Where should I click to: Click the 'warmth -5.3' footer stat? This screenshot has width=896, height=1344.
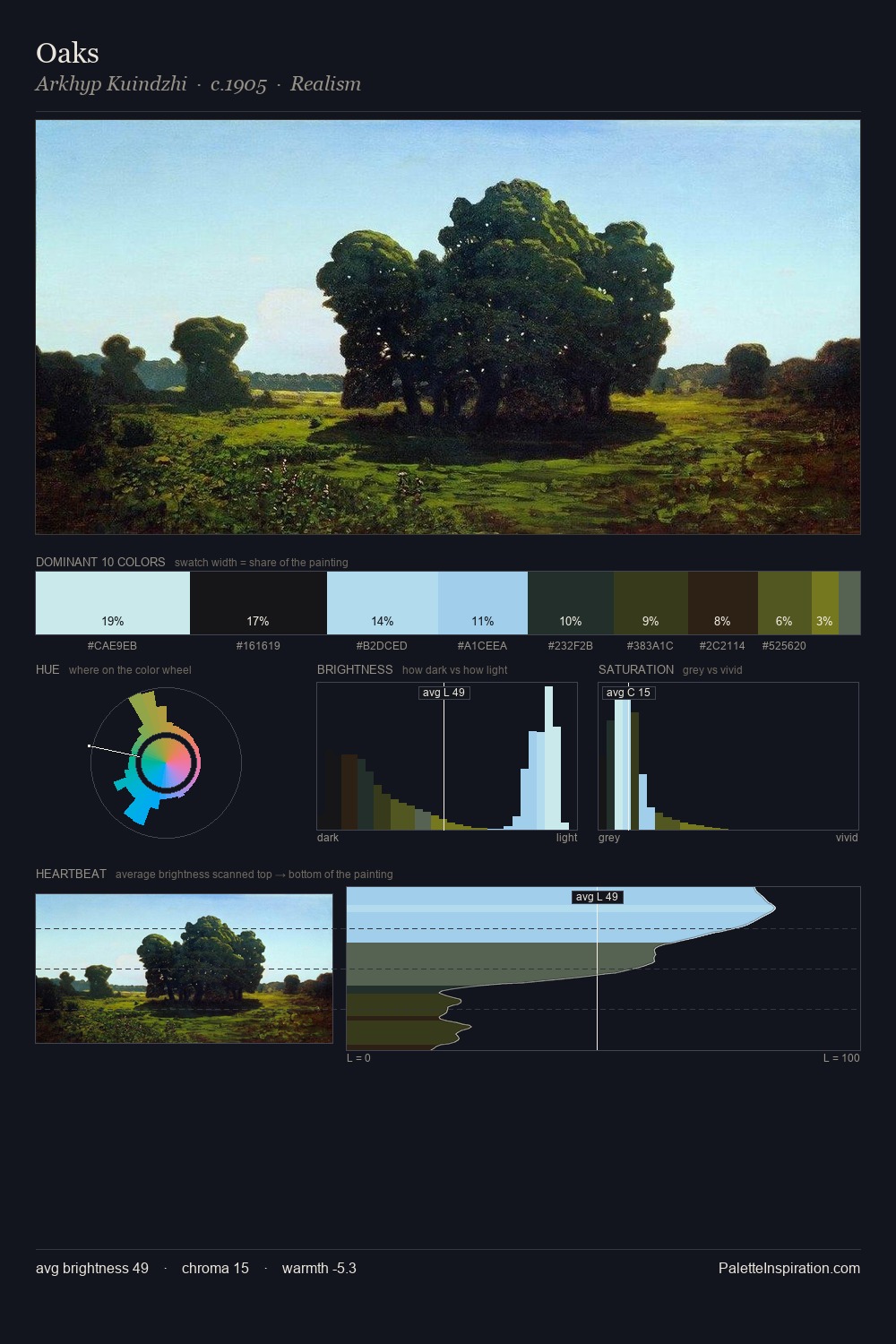(x=319, y=1268)
